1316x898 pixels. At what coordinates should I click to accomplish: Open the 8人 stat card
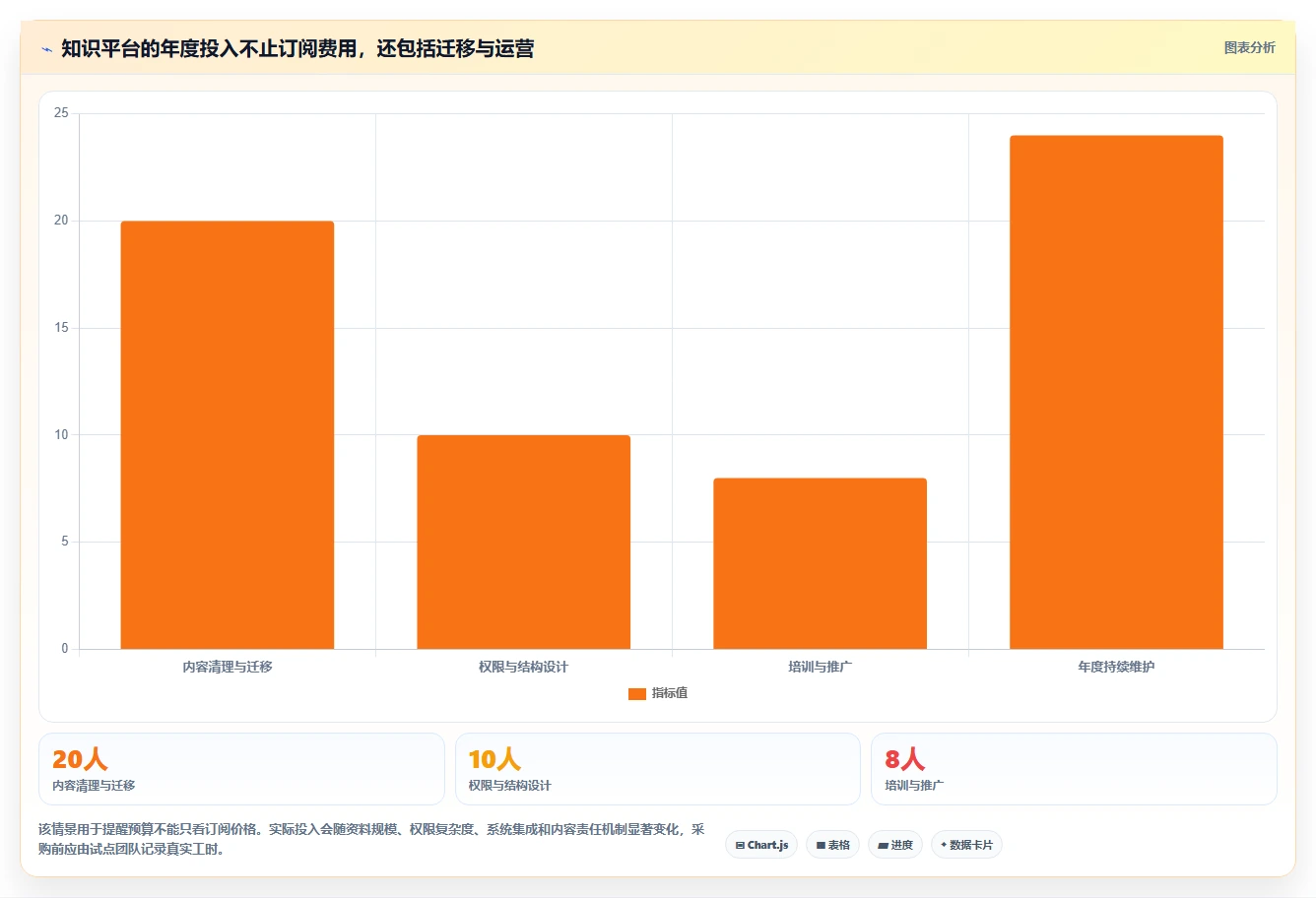(x=1074, y=769)
